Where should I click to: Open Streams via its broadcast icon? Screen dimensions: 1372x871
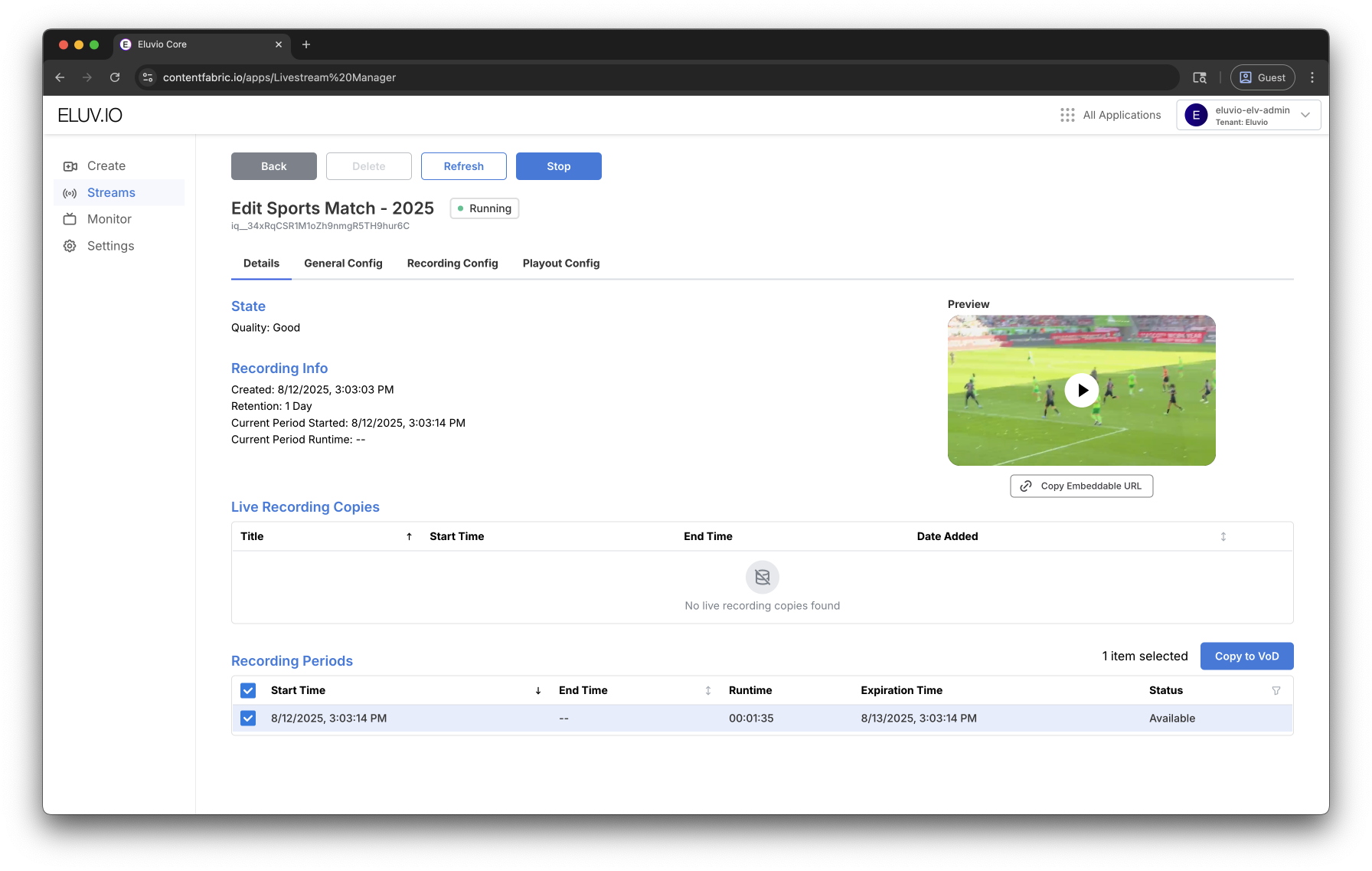pos(70,193)
